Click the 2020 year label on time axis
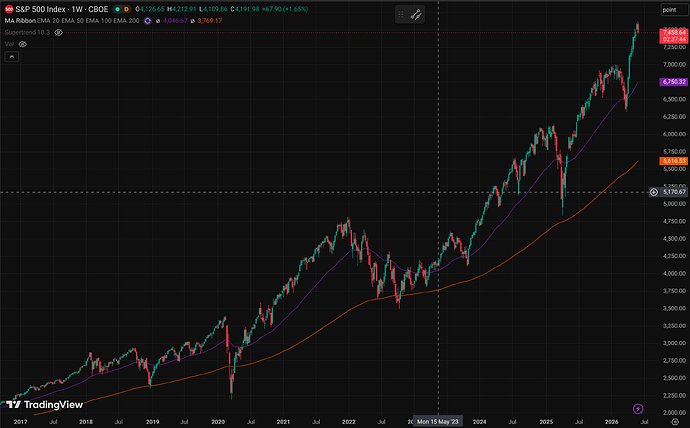The height and width of the screenshot is (428, 690). [x=218, y=422]
